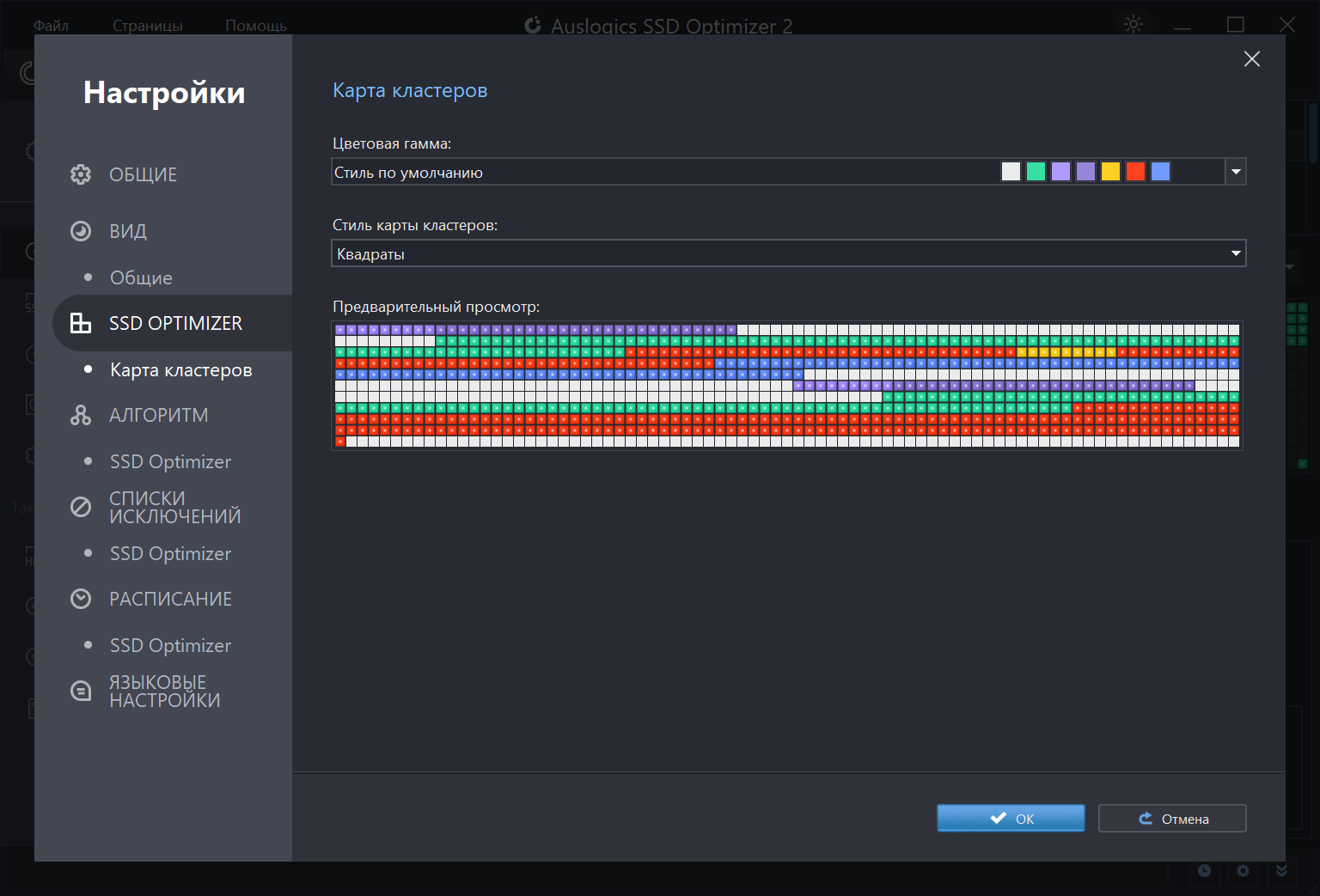
Task: Expand the Стиль карты кластеров dropdown
Action: pyautogui.click(x=1235, y=253)
